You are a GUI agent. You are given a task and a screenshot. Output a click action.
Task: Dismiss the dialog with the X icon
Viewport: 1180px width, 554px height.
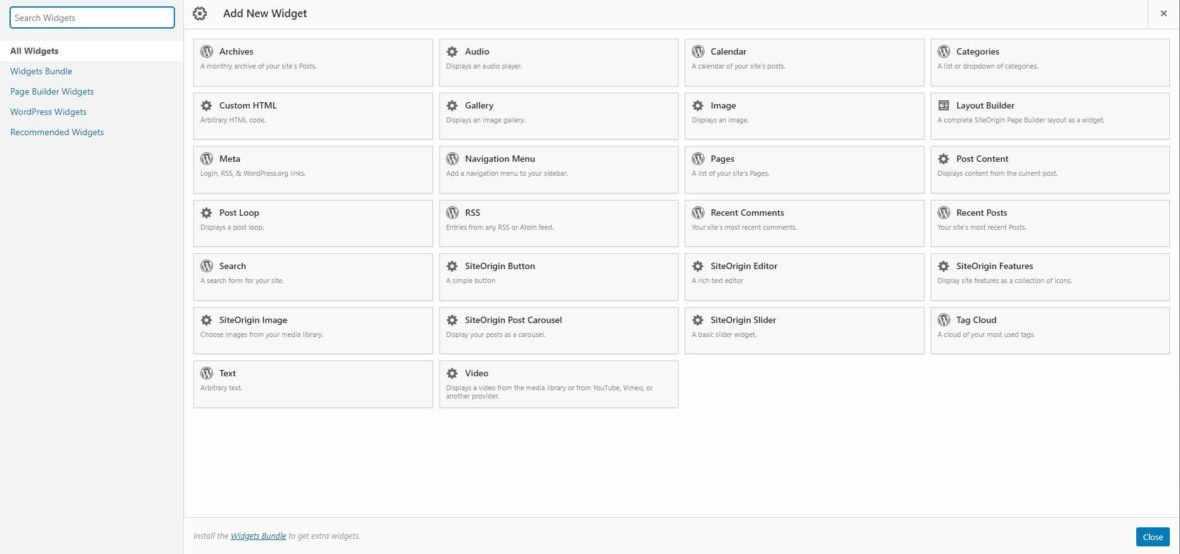pyautogui.click(x=1163, y=14)
